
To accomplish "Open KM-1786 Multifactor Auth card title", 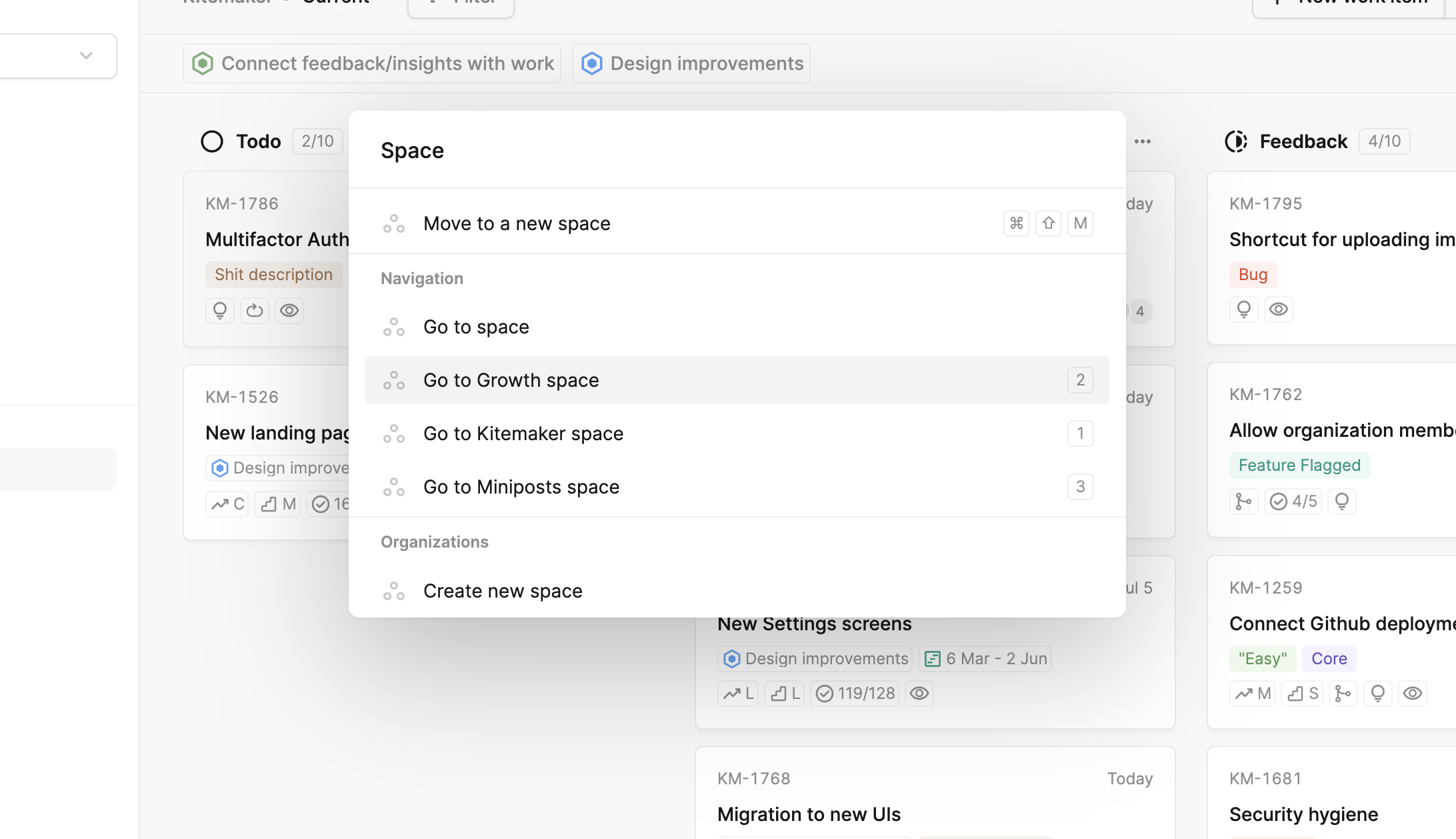I will pos(277,239).
